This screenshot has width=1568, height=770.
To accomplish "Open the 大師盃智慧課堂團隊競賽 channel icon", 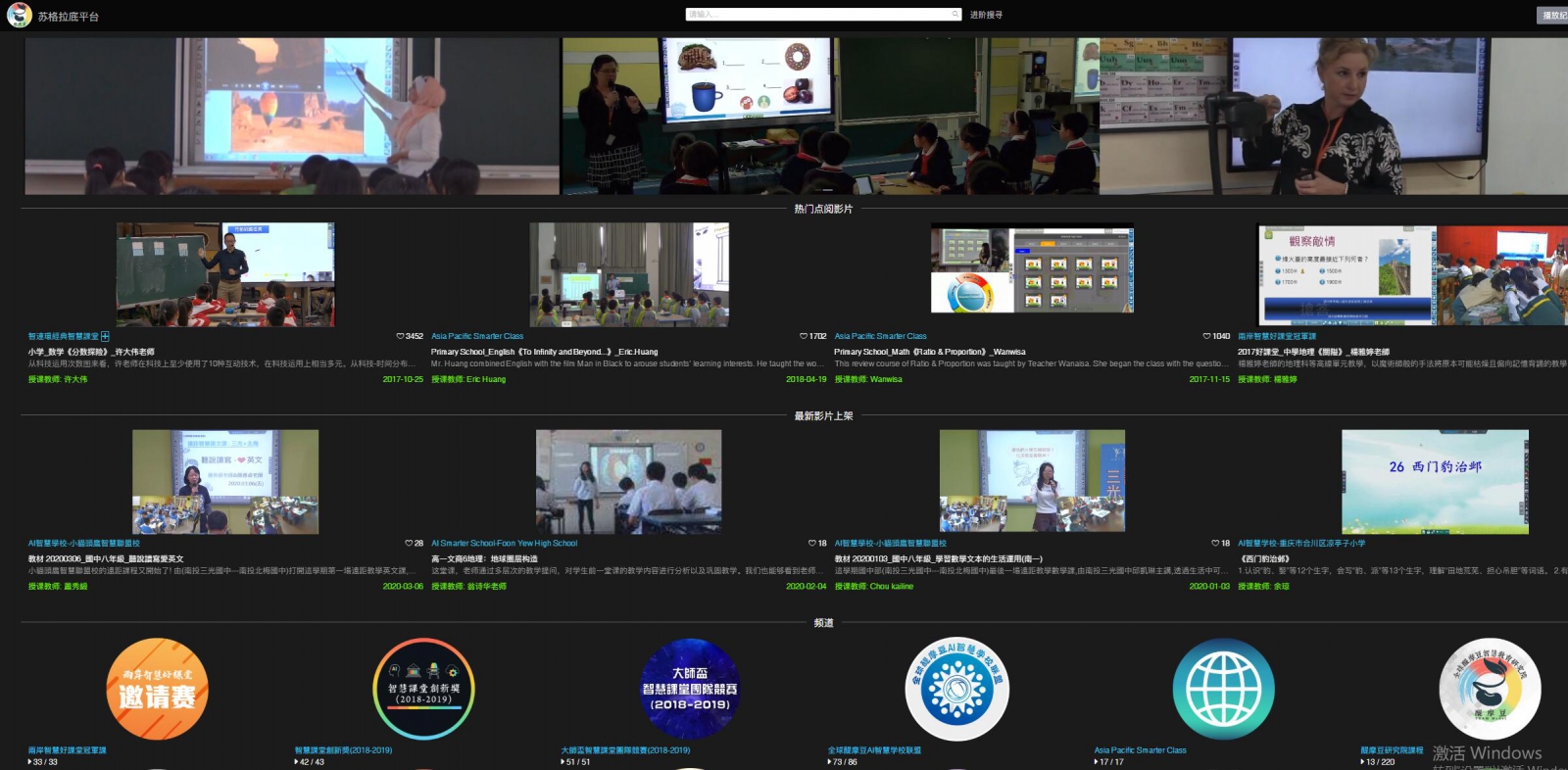I will pyautogui.click(x=690, y=689).
